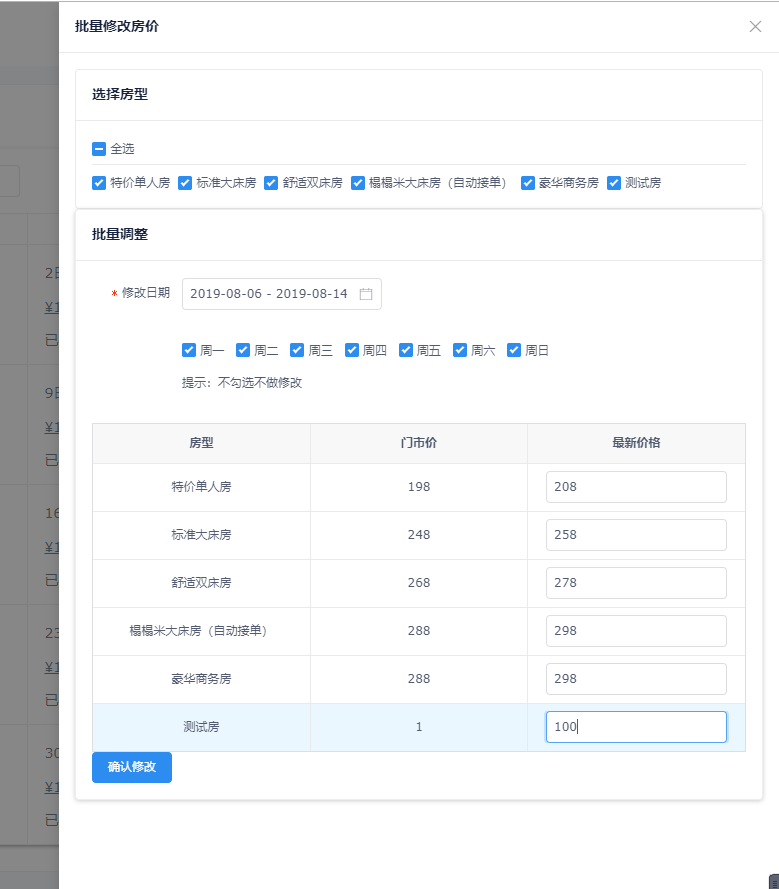Toggle 周日 weekday checkbox

point(514,350)
